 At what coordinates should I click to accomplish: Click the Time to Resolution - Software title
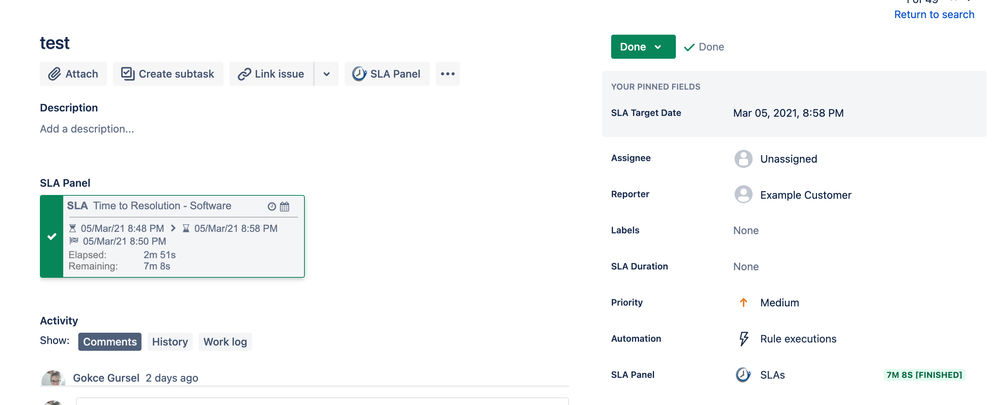pos(162,206)
